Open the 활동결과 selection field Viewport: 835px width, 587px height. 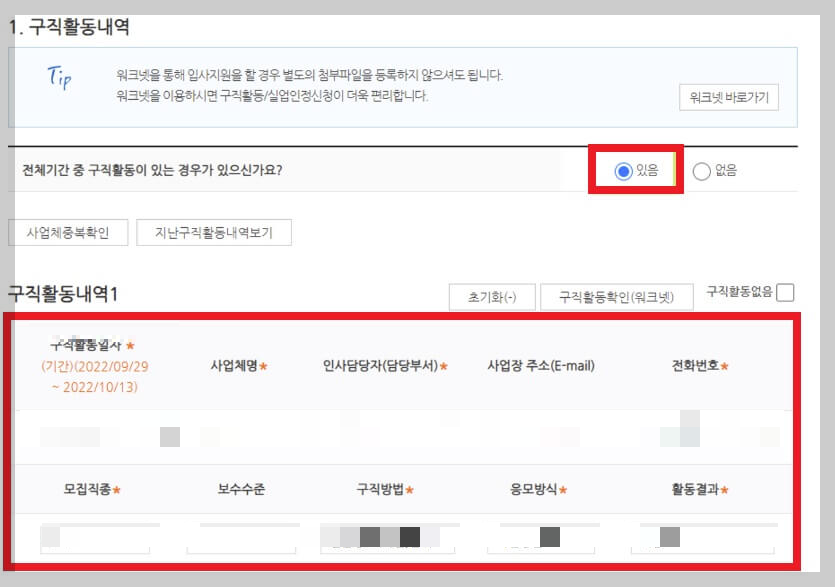coord(703,538)
